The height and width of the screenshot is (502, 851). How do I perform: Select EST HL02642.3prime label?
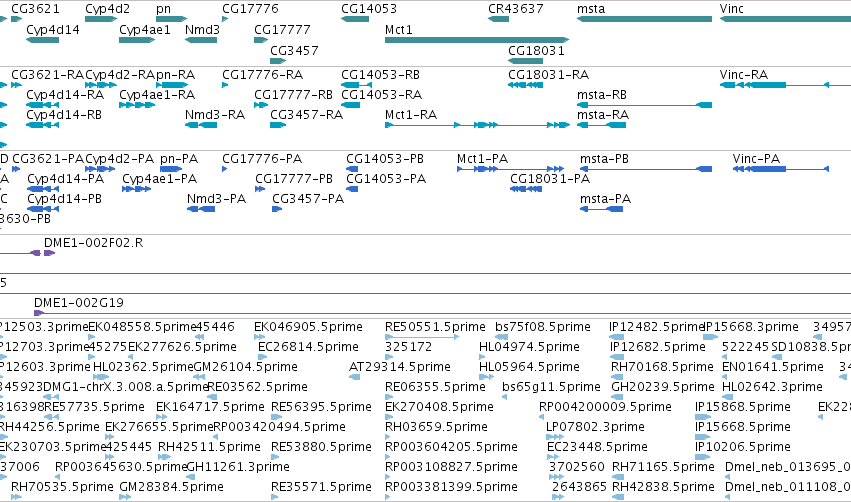[x=772, y=387]
